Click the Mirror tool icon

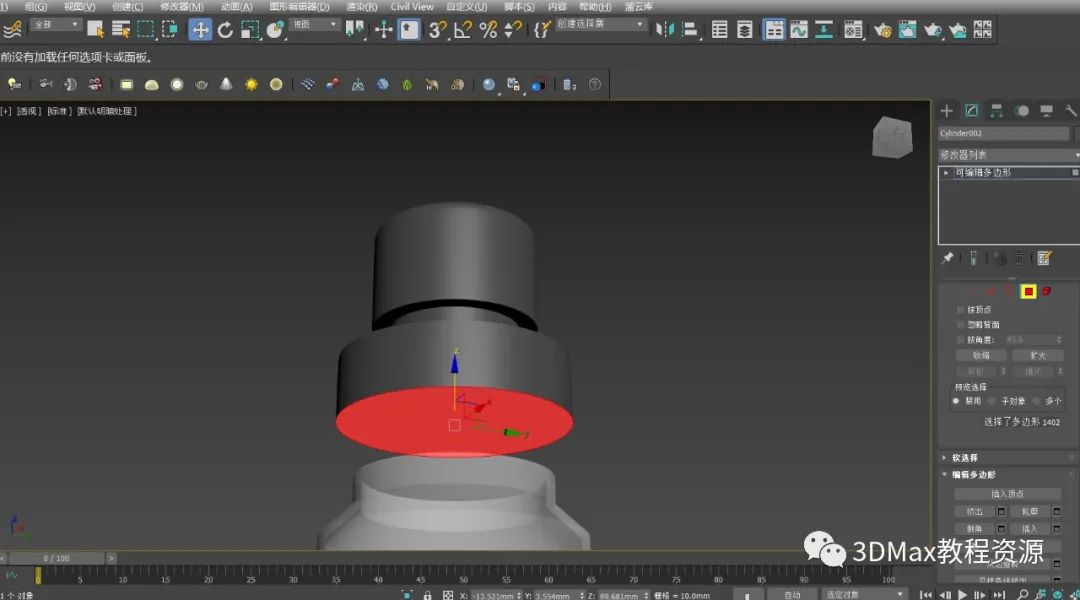666,30
